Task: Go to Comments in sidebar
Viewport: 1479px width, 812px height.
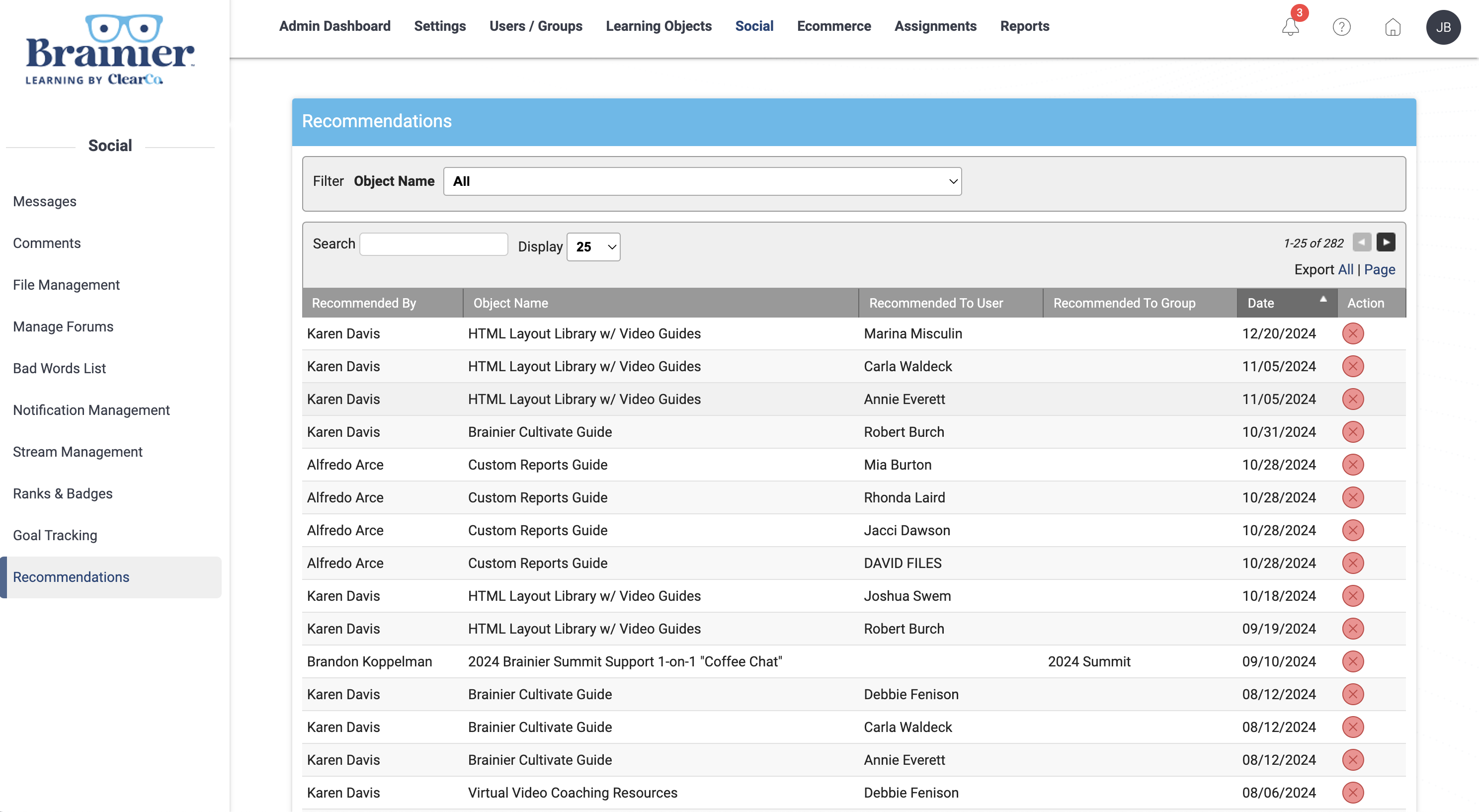Action: pyautogui.click(x=47, y=244)
